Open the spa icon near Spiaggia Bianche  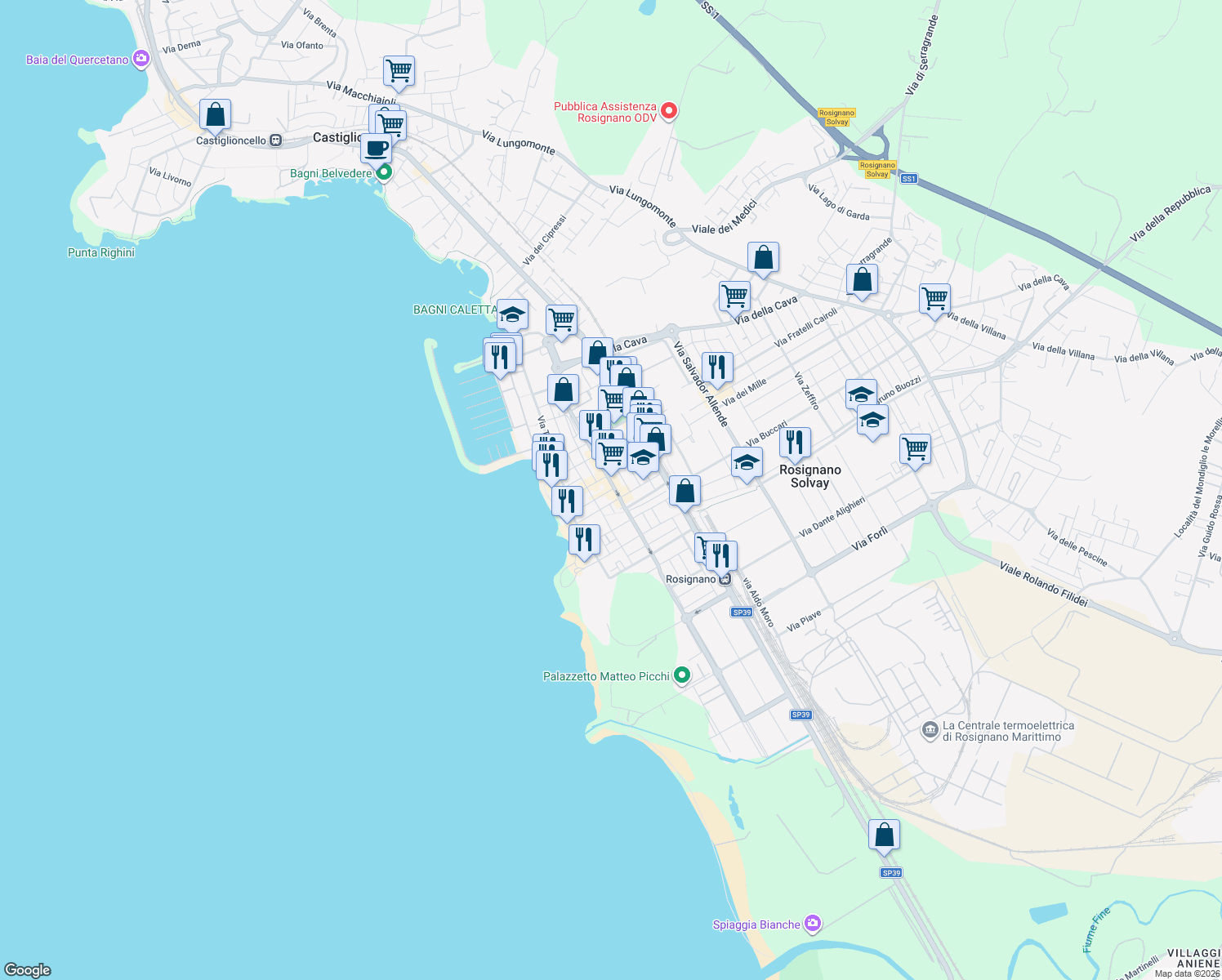[x=812, y=923]
